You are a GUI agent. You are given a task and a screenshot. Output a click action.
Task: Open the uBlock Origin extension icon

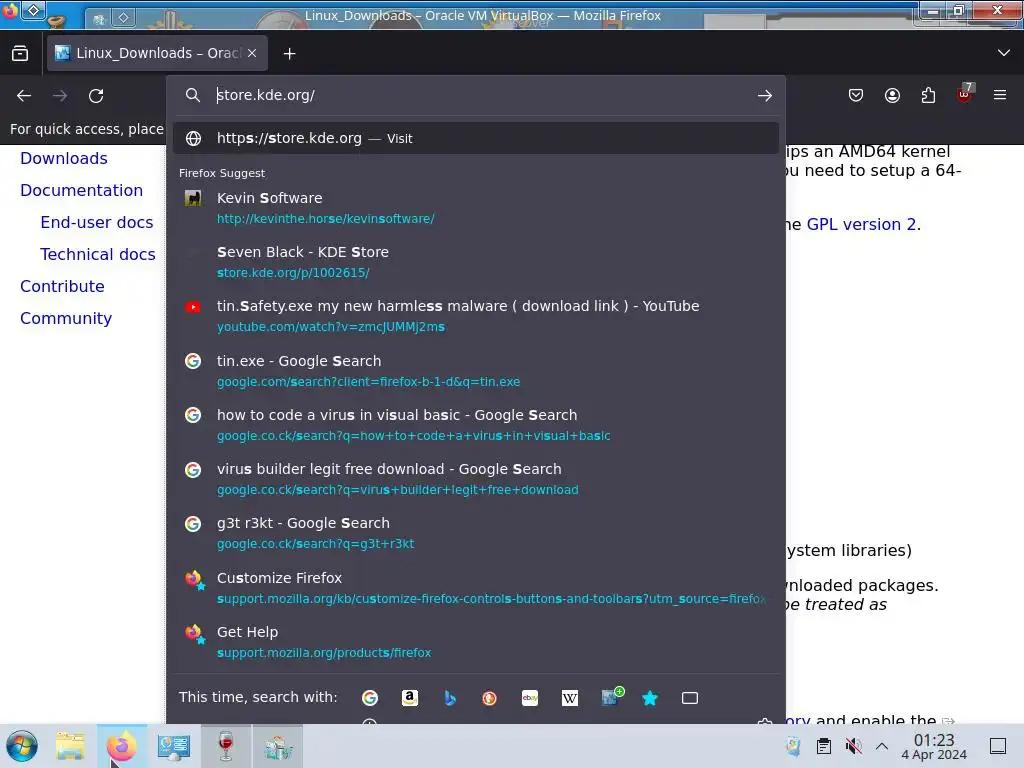(965, 94)
